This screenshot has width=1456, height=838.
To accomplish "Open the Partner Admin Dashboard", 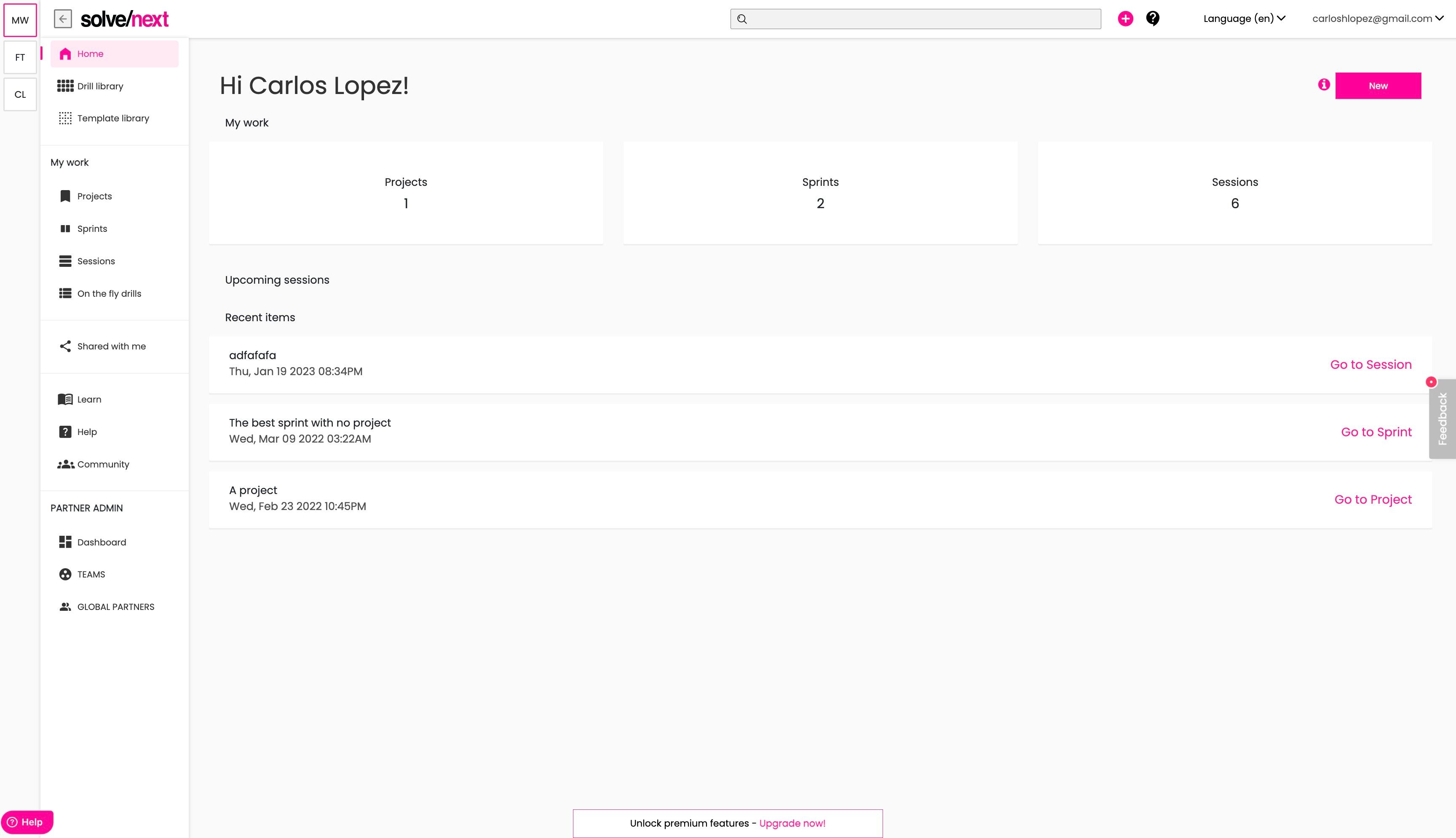I will [x=101, y=542].
